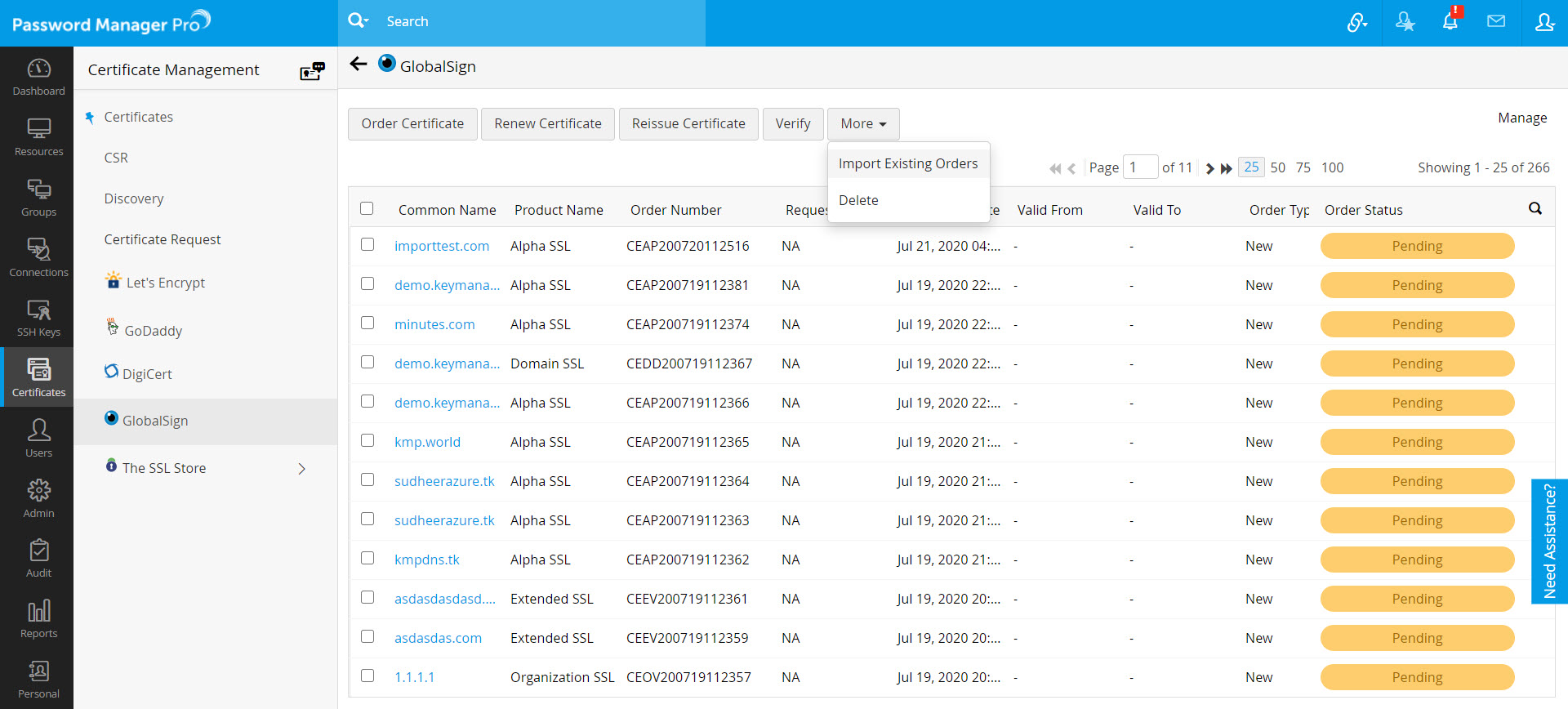Open the minutes.com certificate link
The width and height of the screenshot is (1568, 709).
(434, 324)
